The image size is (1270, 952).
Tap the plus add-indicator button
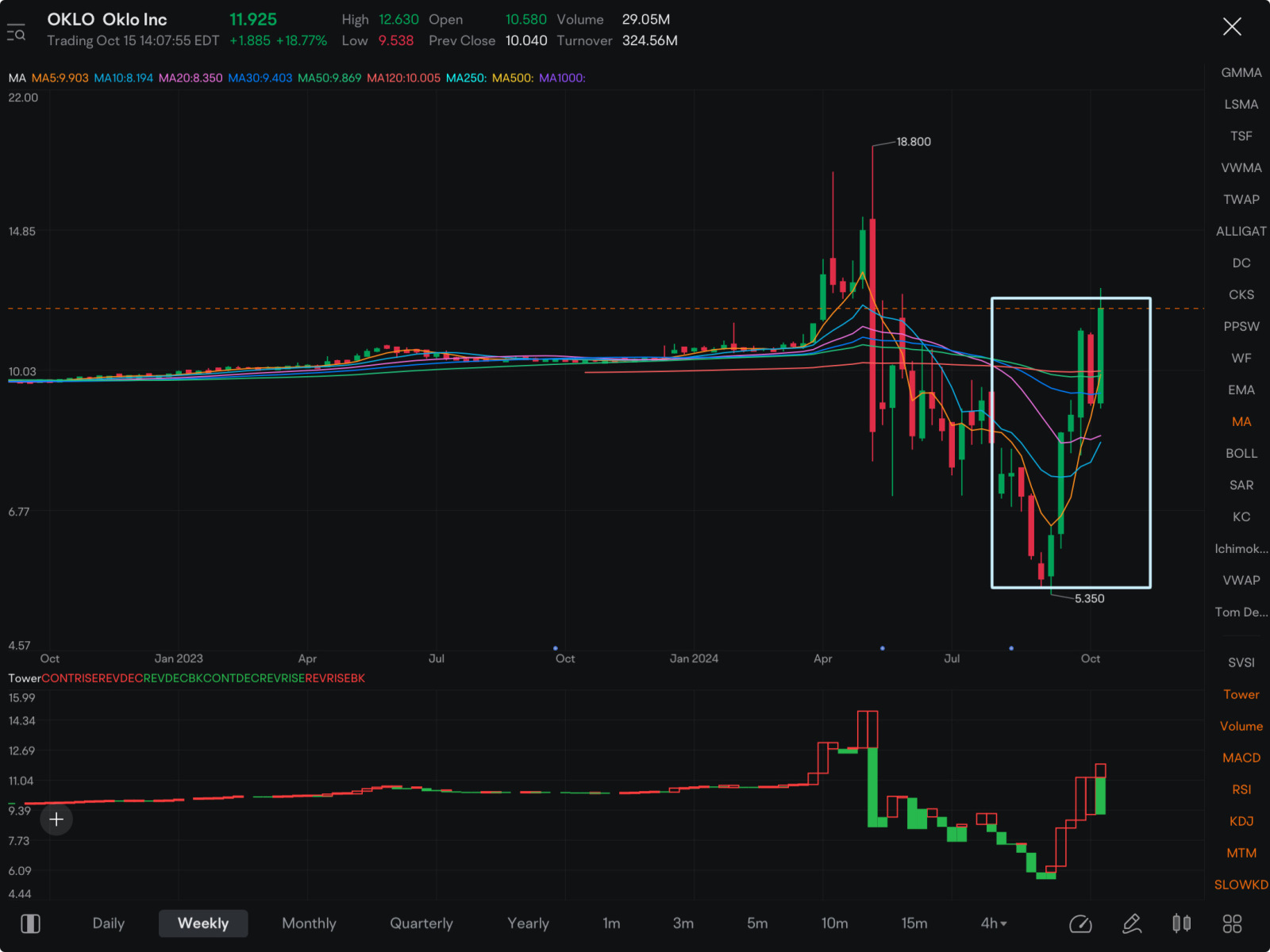click(56, 820)
